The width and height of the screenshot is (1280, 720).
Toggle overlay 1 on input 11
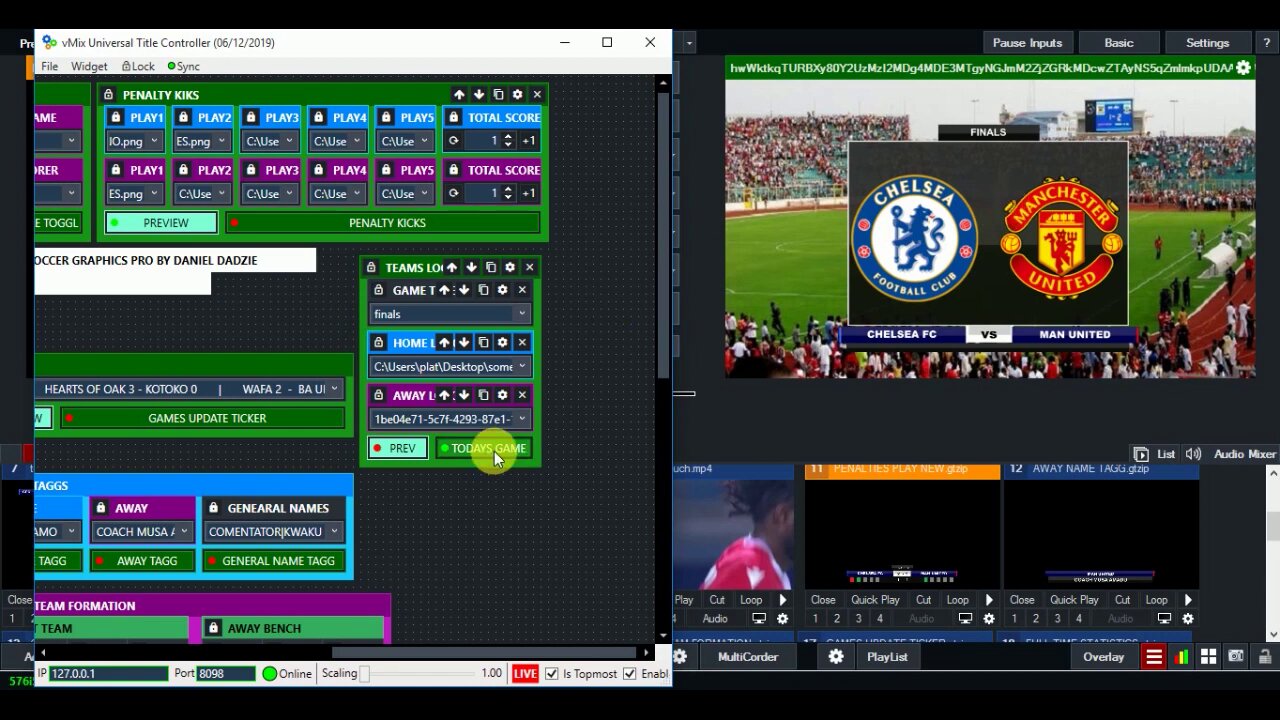point(815,619)
